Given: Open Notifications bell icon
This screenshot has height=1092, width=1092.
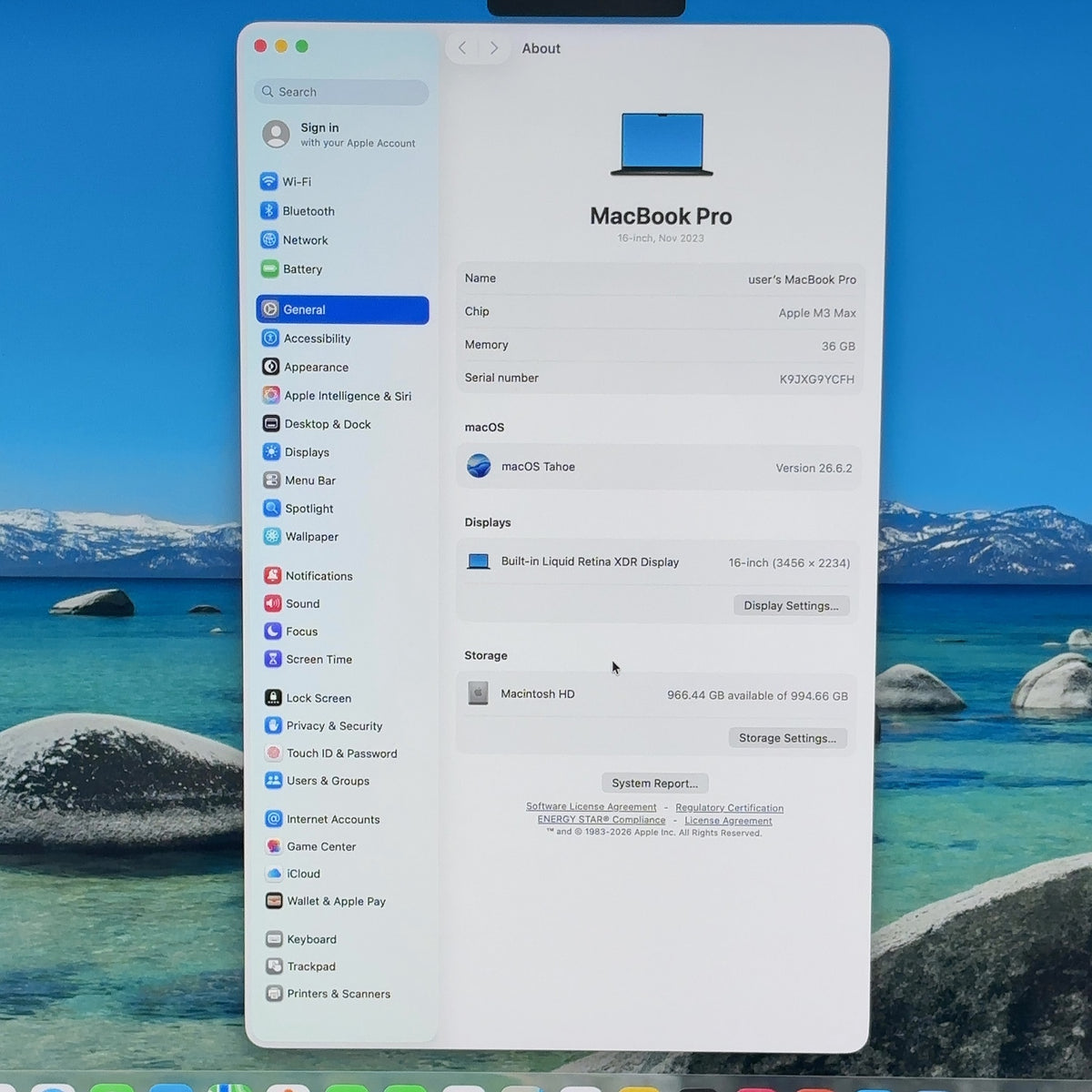Looking at the screenshot, I should (272, 575).
